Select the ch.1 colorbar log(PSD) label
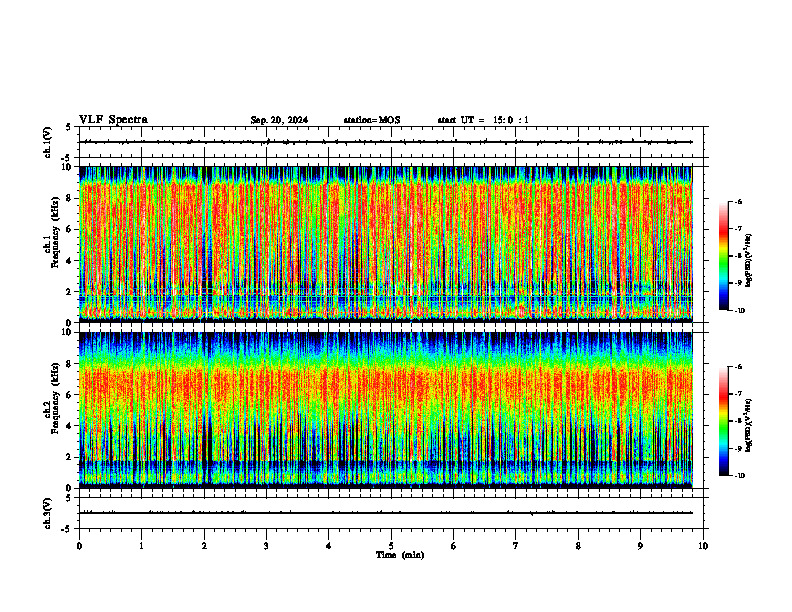 (x=749, y=260)
